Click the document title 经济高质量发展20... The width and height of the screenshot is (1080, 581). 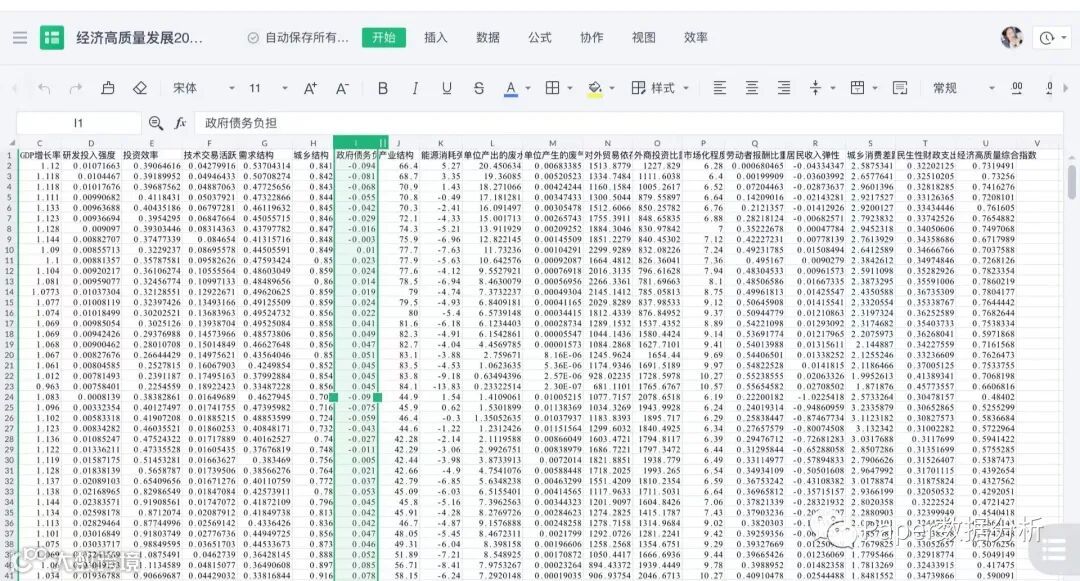click(139, 38)
